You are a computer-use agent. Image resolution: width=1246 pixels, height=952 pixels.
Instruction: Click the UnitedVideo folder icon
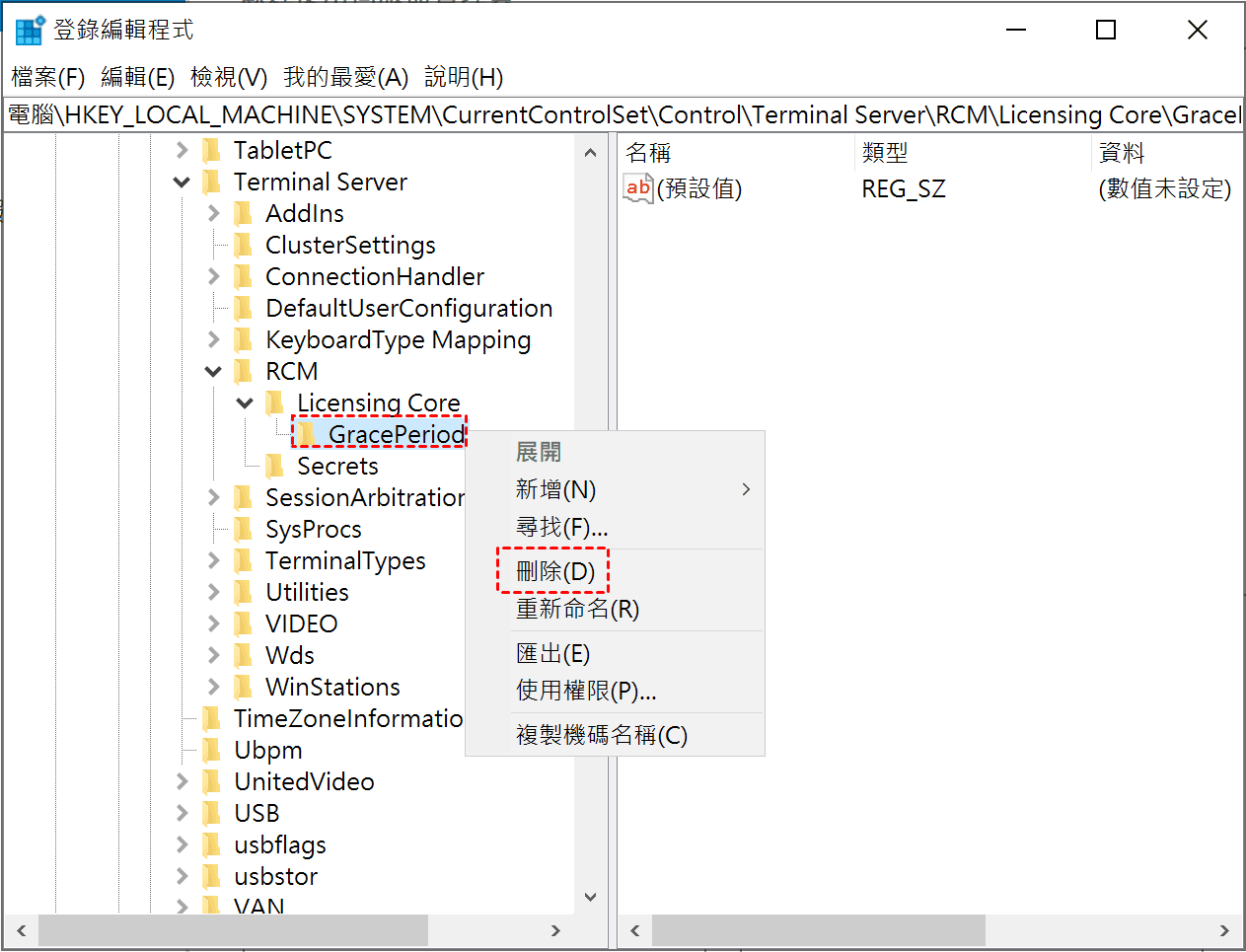tap(211, 781)
